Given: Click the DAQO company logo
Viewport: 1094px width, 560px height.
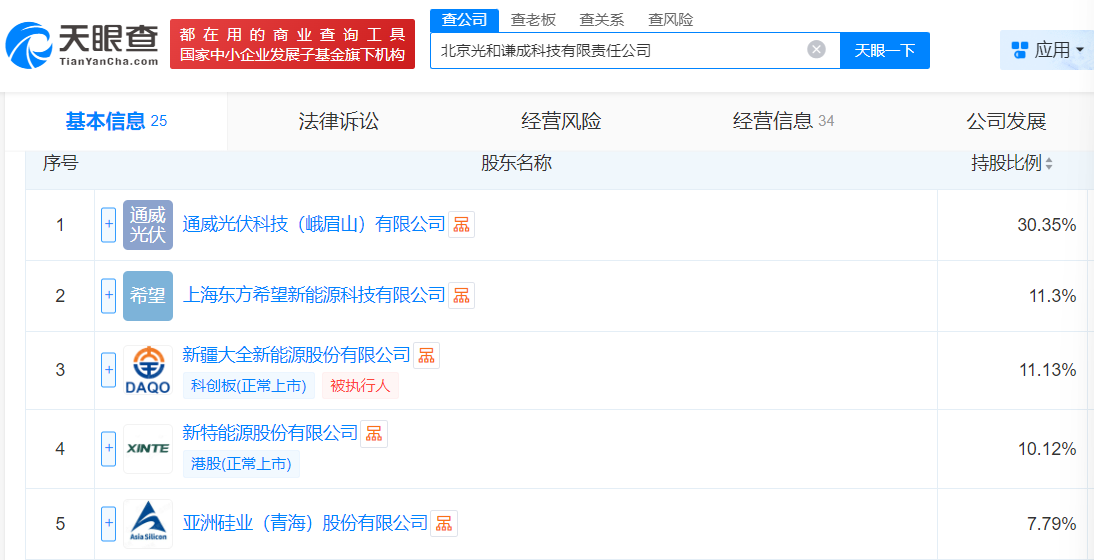Looking at the screenshot, I should point(148,370).
